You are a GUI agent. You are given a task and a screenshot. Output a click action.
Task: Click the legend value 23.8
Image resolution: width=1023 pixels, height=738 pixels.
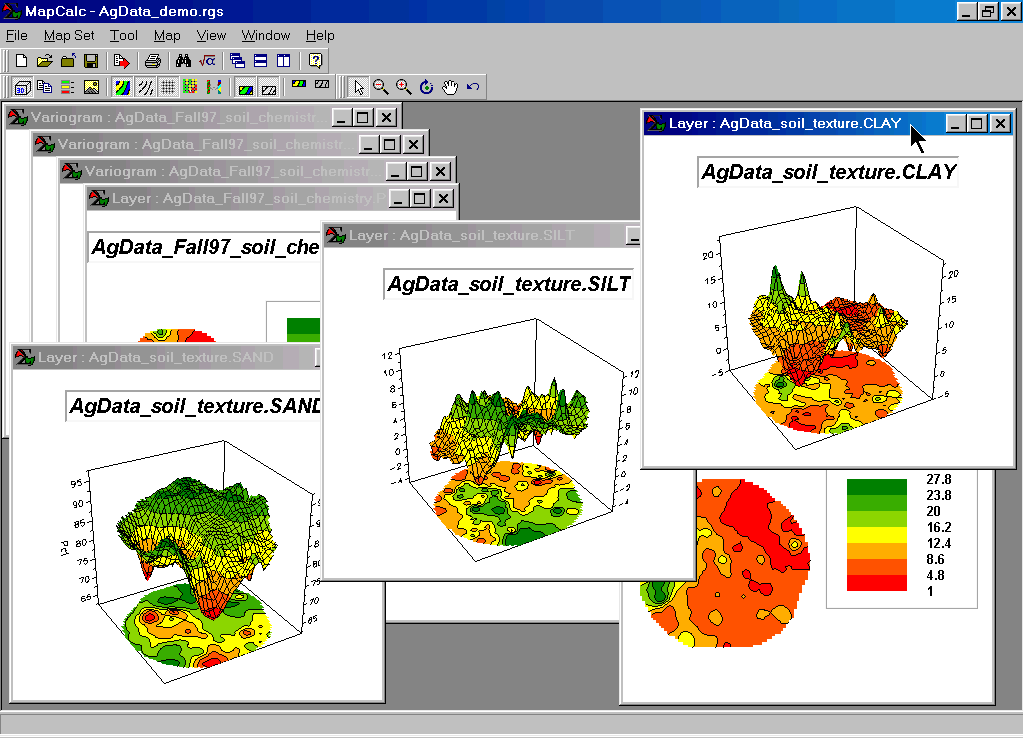coord(938,495)
